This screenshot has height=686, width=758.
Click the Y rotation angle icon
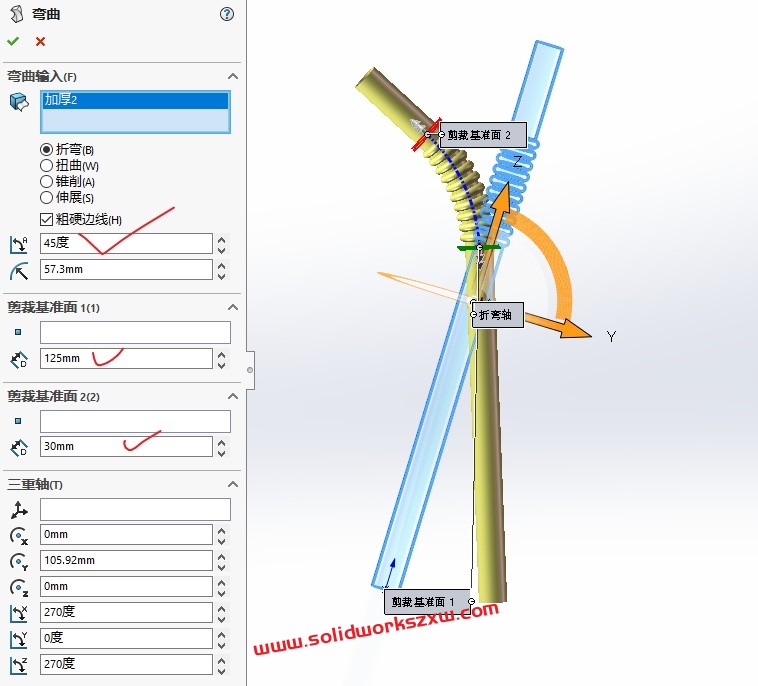click(19, 639)
